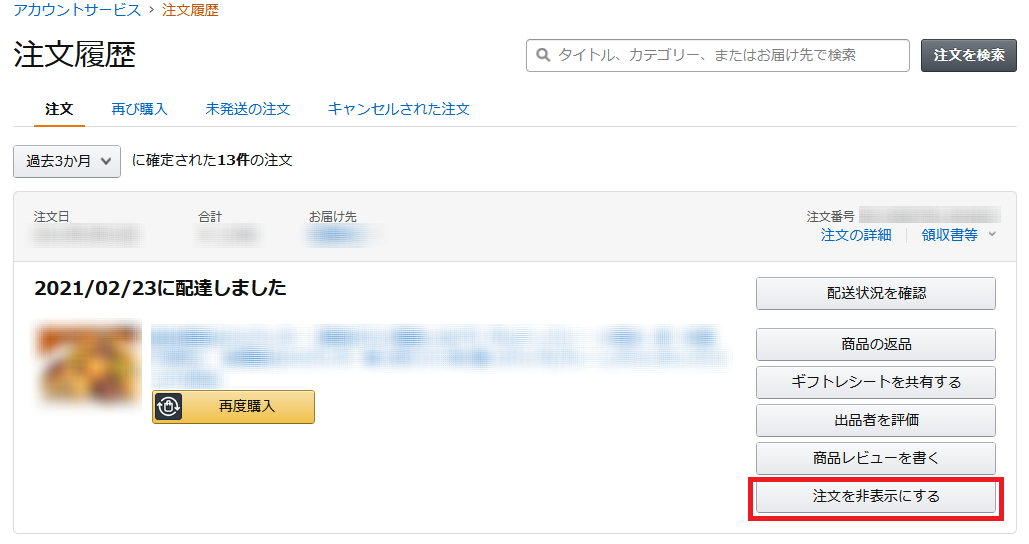Image resolution: width=1029 pixels, height=544 pixels.
Task: Open the 領収書等 link
Action: tap(949, 235)
